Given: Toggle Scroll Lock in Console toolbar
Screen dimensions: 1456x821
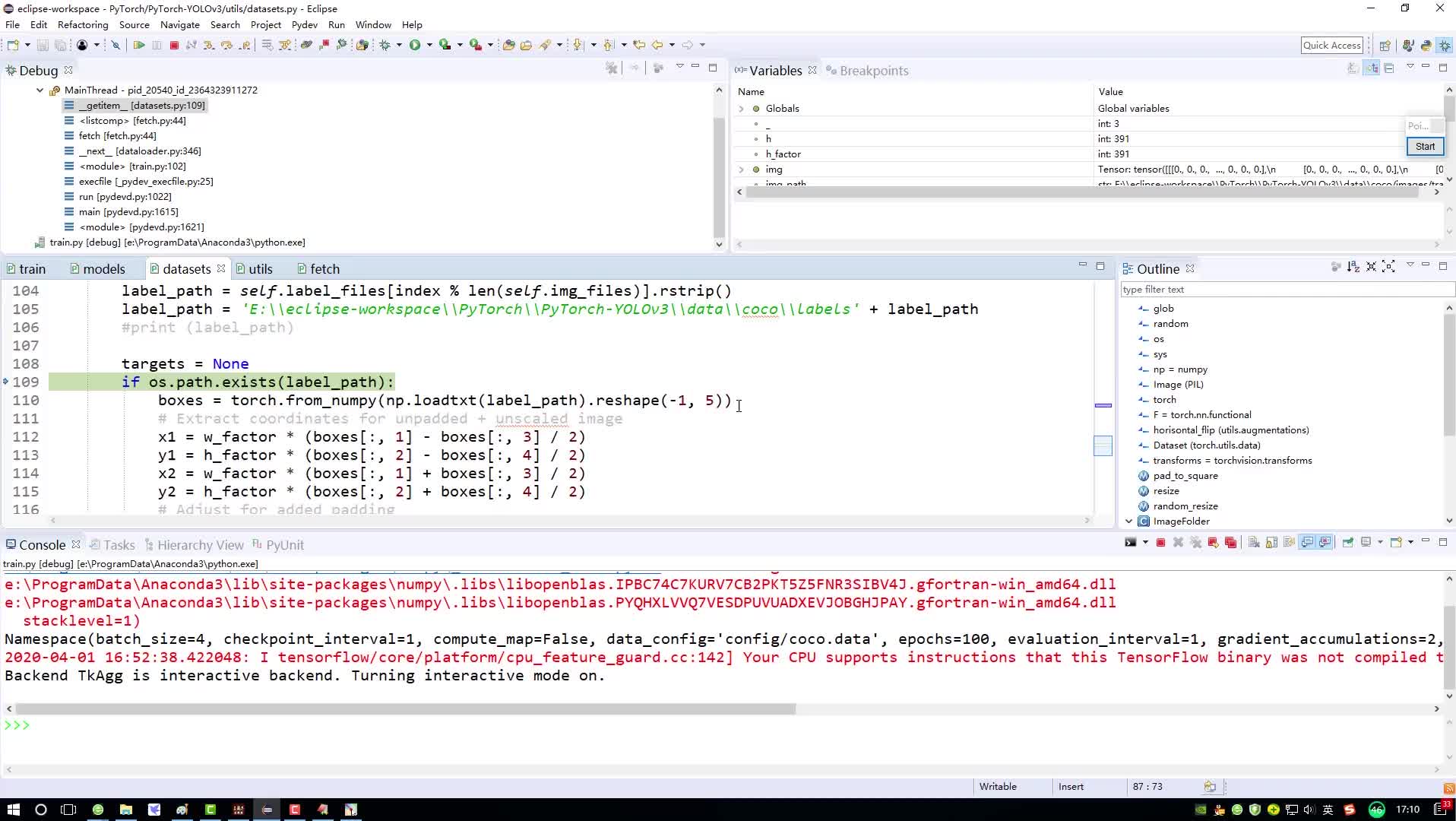Looking at the screenshot, I should [1271, 543].
